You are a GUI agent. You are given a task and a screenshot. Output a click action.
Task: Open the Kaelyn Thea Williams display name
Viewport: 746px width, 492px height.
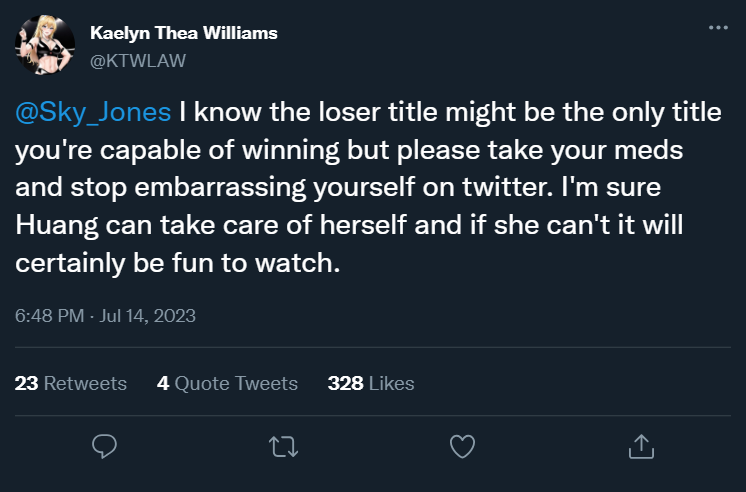click(x=183, y=34)
